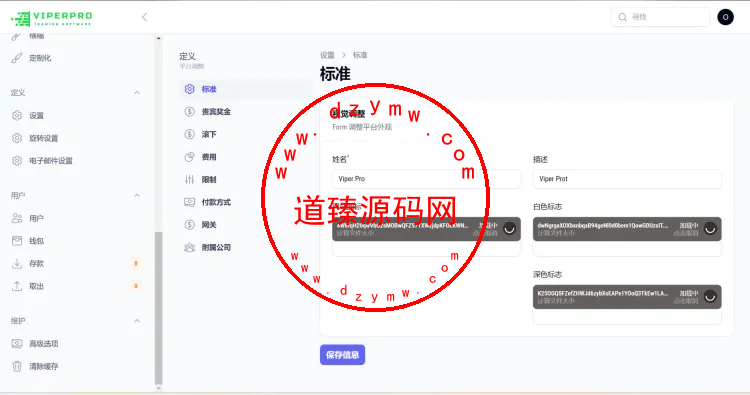Image resolution: width=750 pixels, height=395 pixels.
Task: Click the 贵宾奖金 dollar icon
Action: [189, 111]
